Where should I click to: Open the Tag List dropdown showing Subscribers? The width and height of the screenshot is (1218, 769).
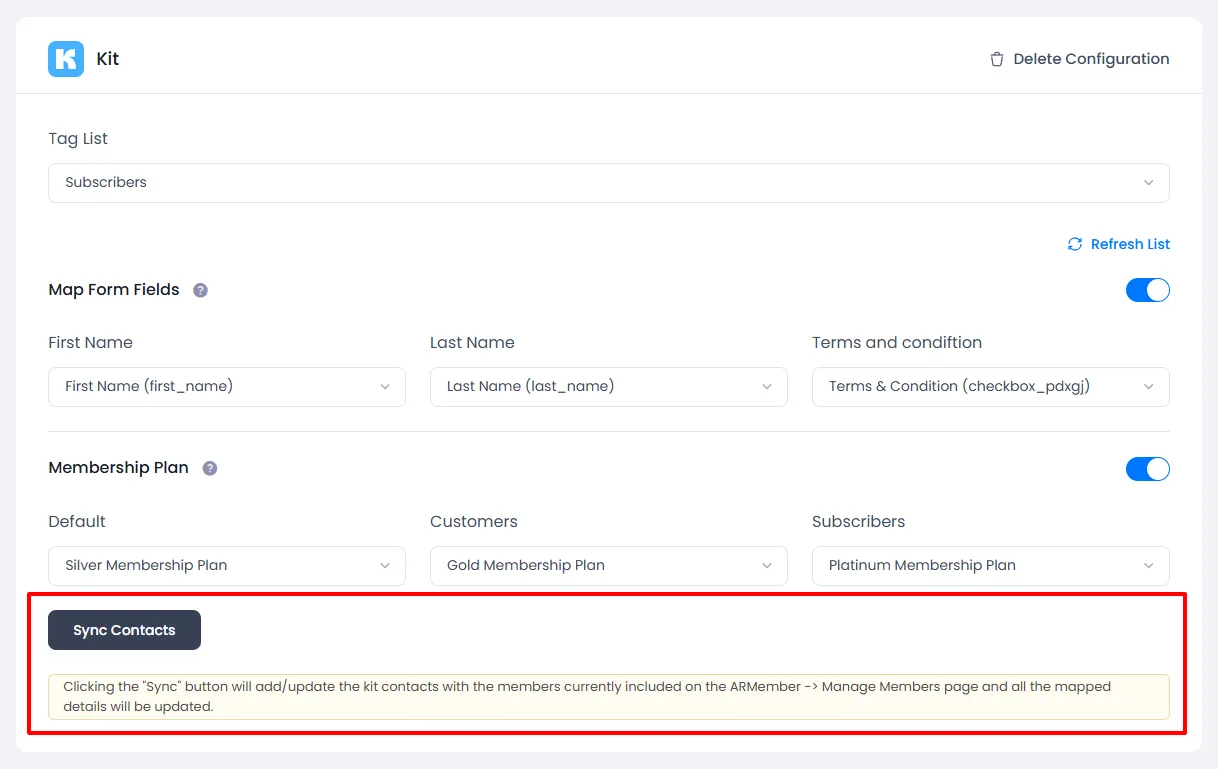608,183
